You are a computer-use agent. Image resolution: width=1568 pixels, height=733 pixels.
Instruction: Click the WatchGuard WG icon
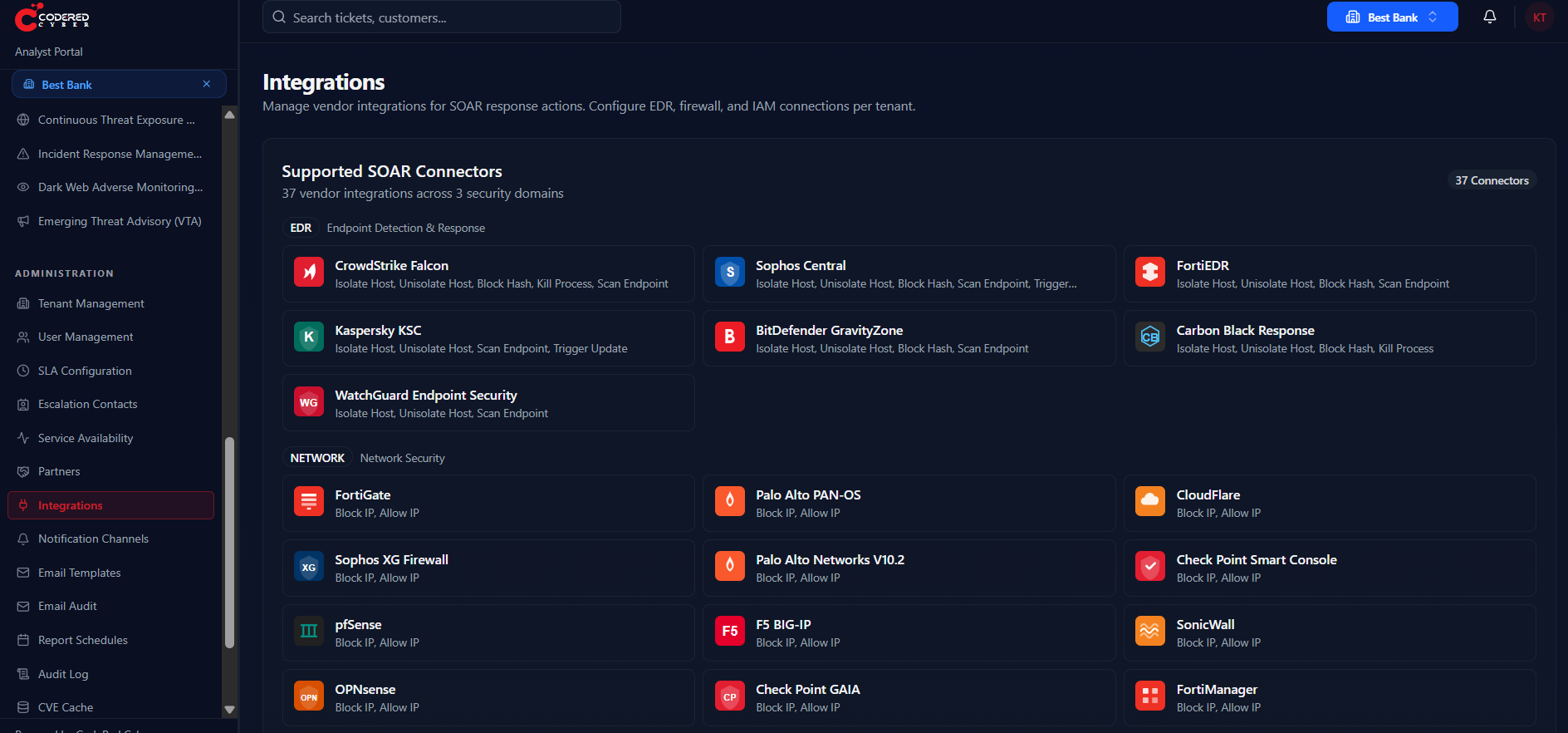(x=309, y=401)
